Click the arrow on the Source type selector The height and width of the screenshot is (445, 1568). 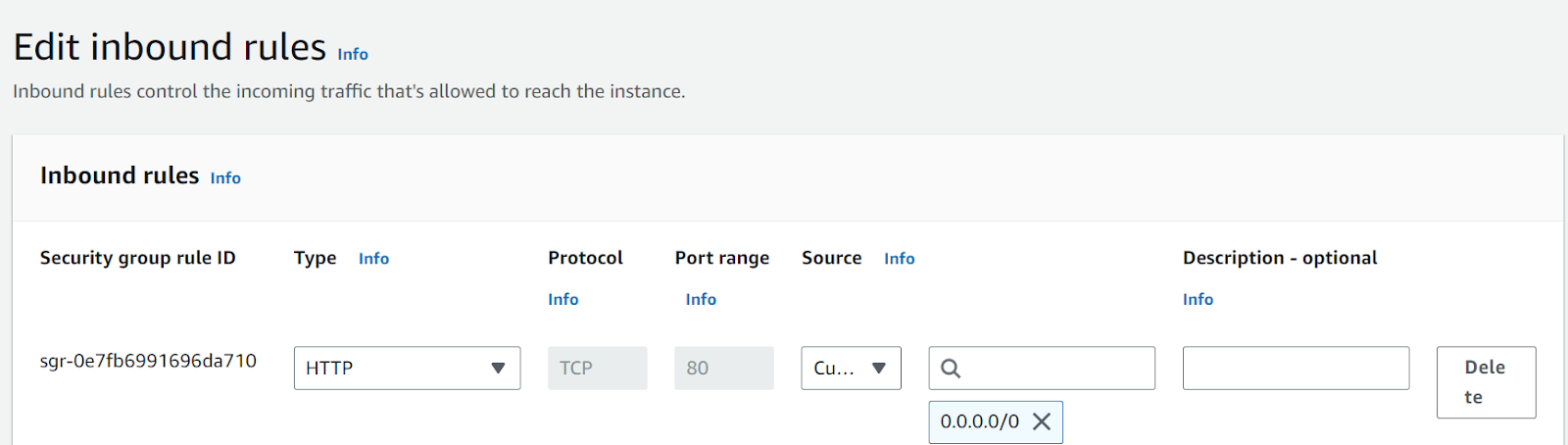tap(879, 368)
